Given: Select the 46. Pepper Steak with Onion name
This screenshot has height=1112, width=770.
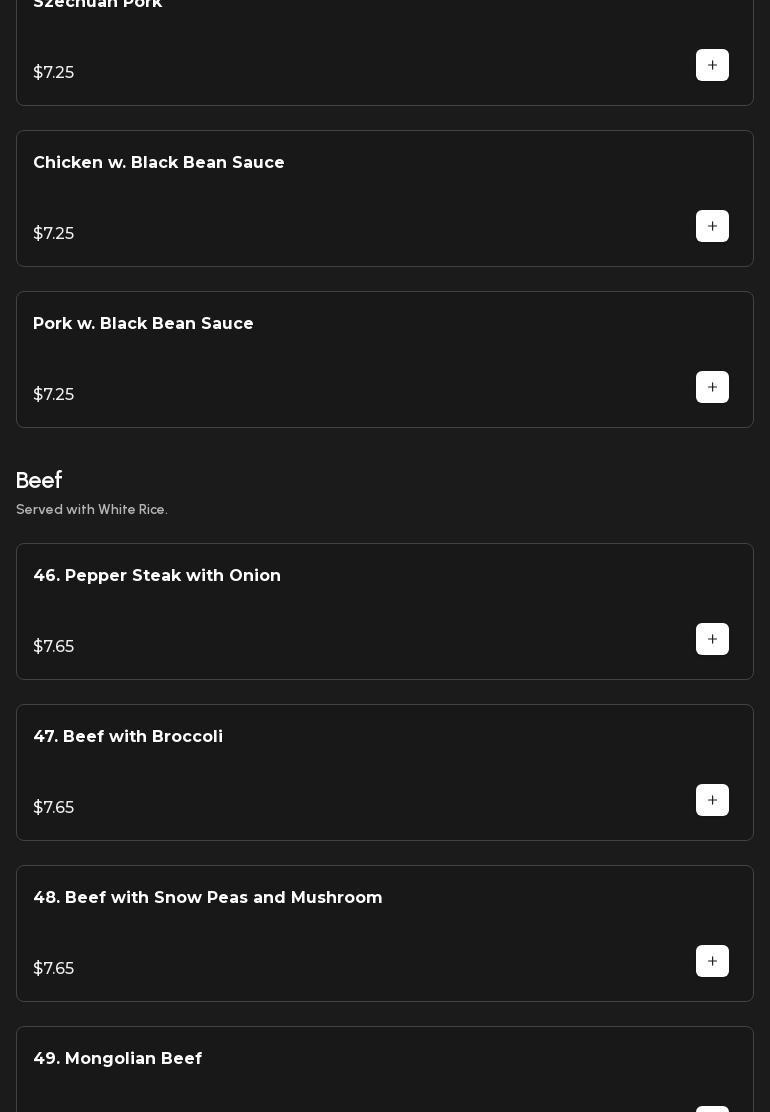Looking at the screenshot, I should pos(157,576).
